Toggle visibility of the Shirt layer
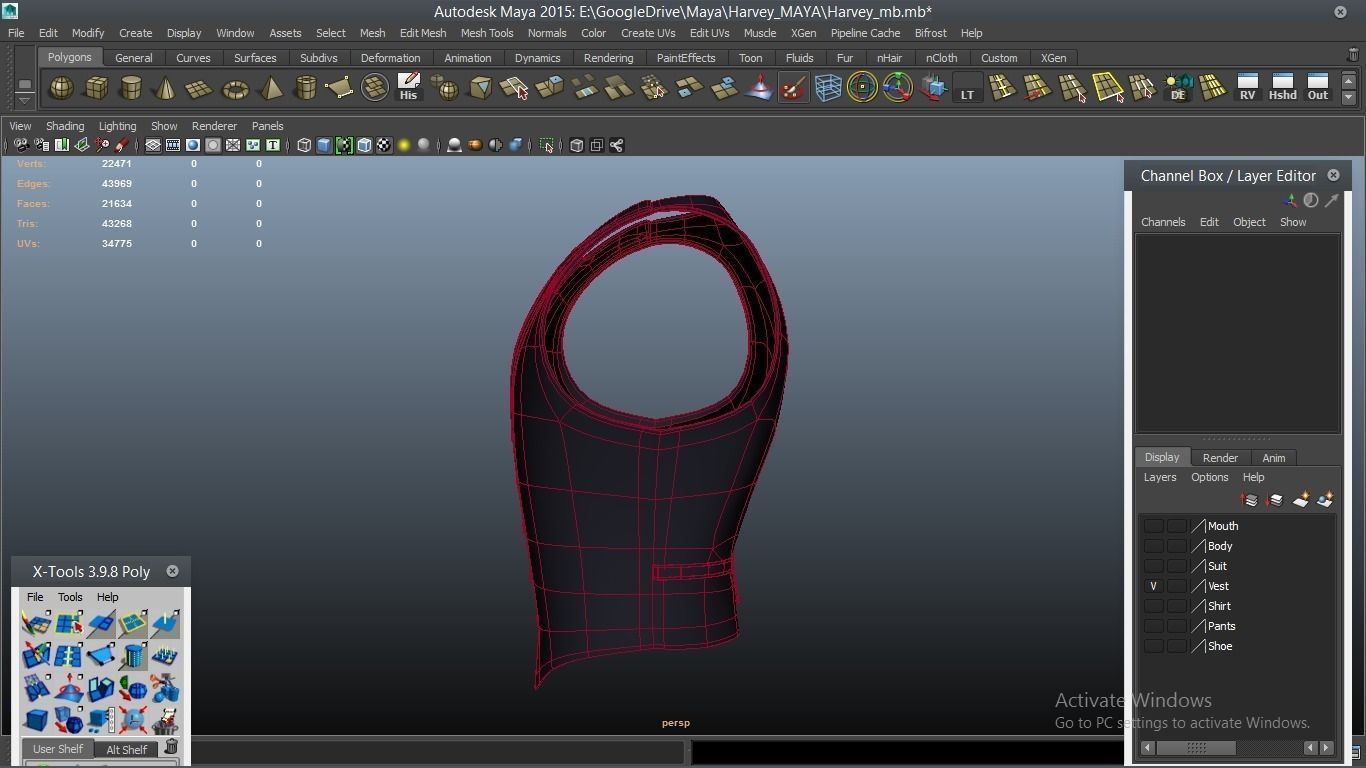The image size is (1366, 768). [x=1153, y=606]
